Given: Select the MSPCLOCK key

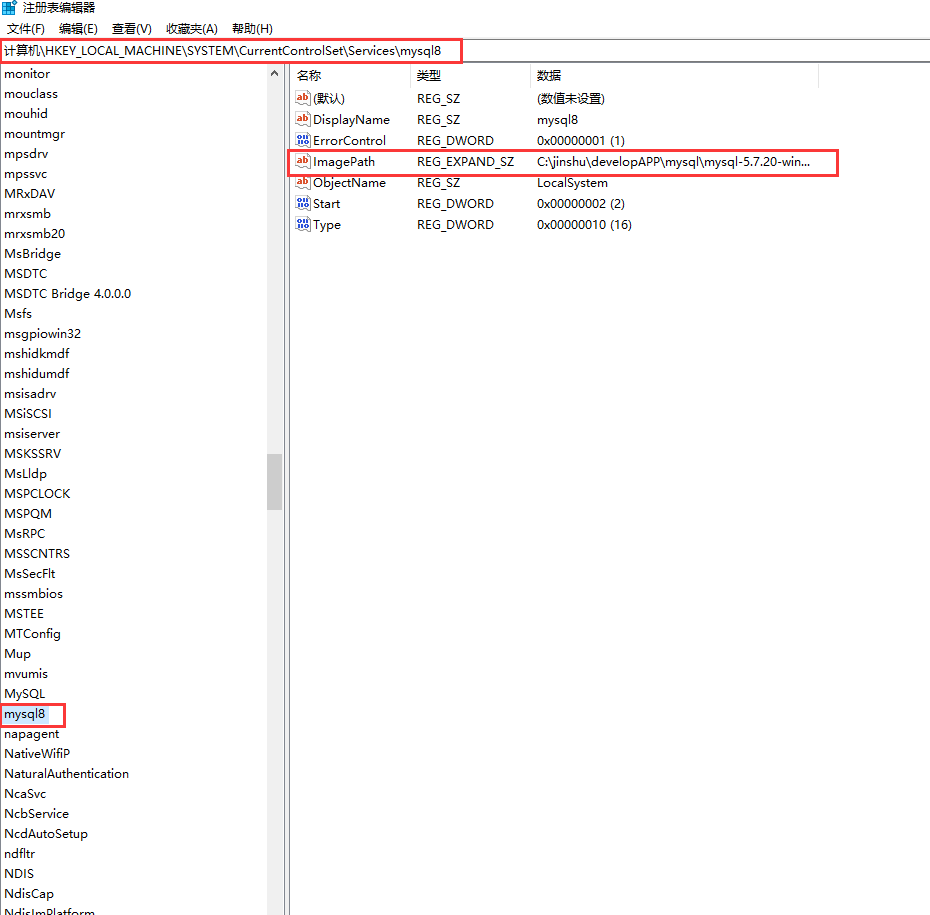Looking at the screenshot, I should pyautogui.click(x=37, y=493).
